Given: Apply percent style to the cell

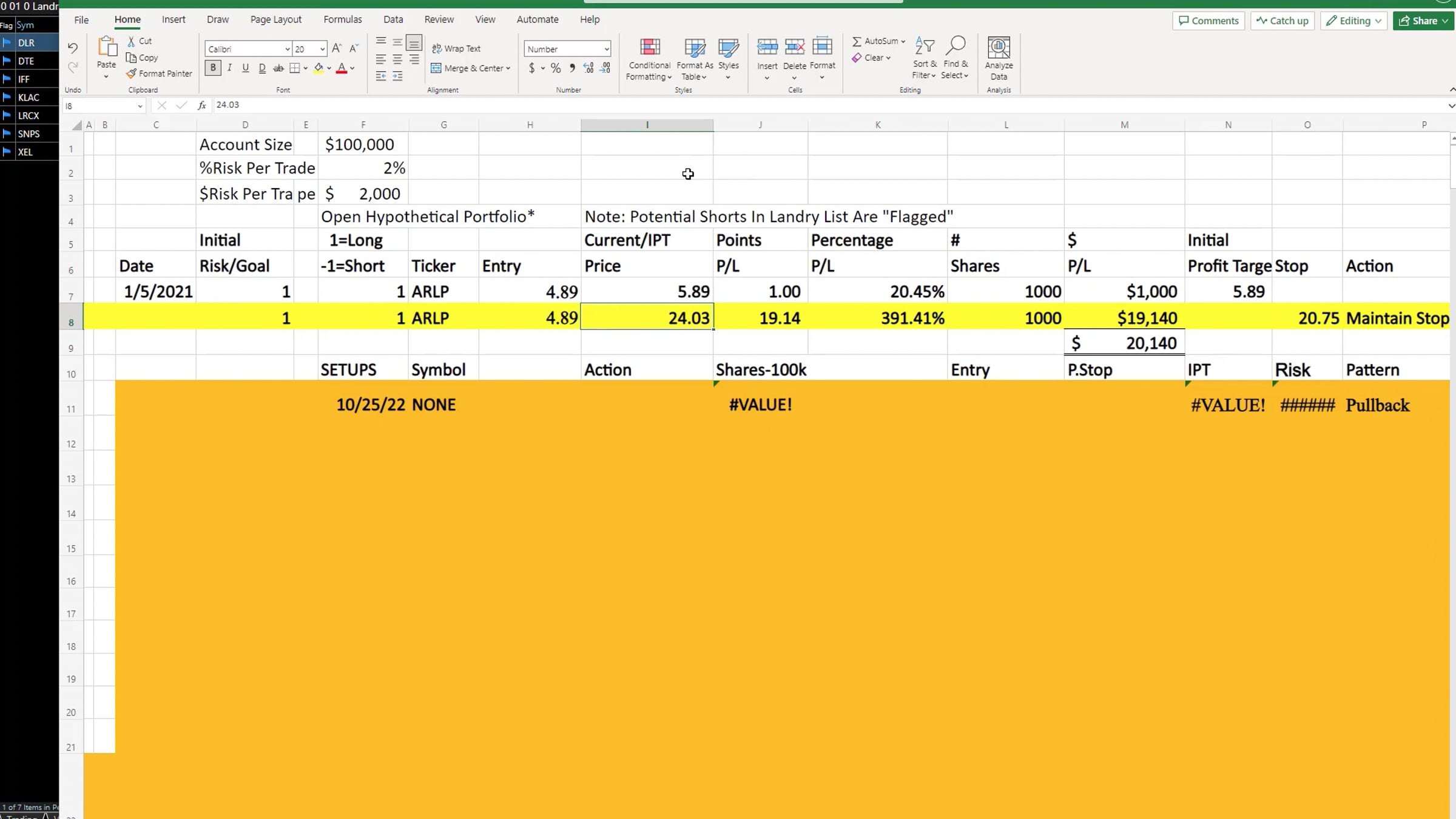Looking at the screenshot, I should click(x=556, y=68).
